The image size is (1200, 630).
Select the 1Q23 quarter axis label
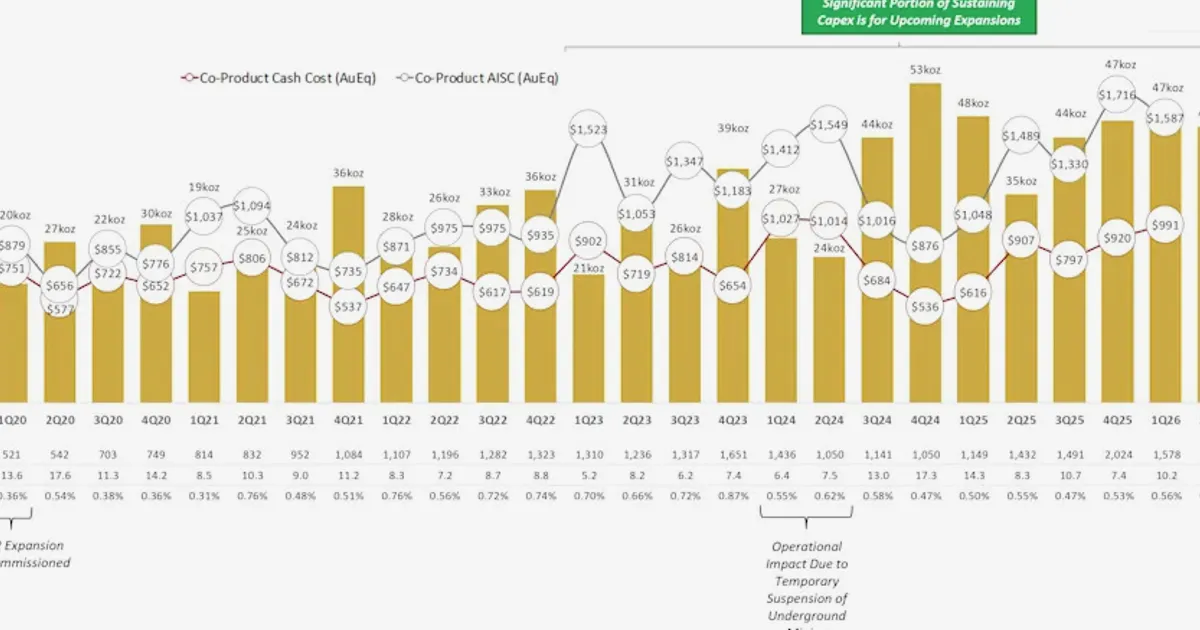coord(589,421)
